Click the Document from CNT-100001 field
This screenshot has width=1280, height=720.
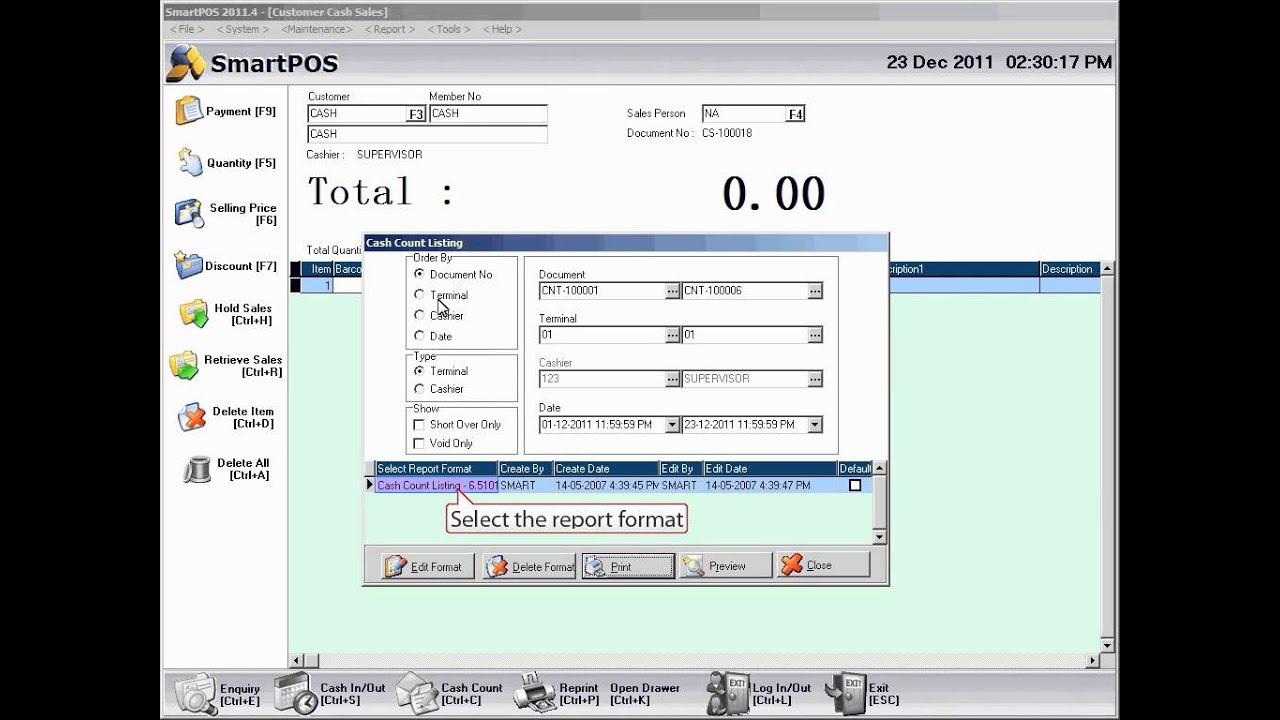pos(602,291)
